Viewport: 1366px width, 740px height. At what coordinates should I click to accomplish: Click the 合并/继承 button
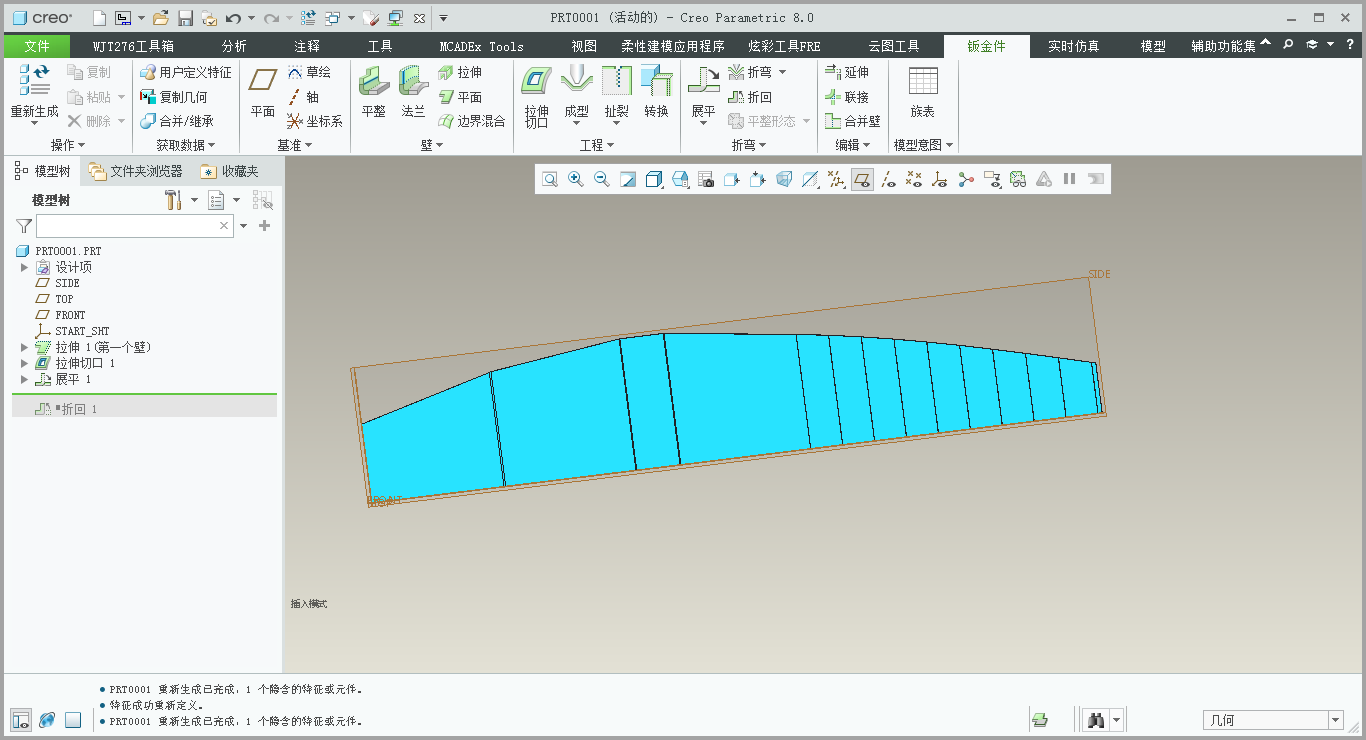coord(176,121)
